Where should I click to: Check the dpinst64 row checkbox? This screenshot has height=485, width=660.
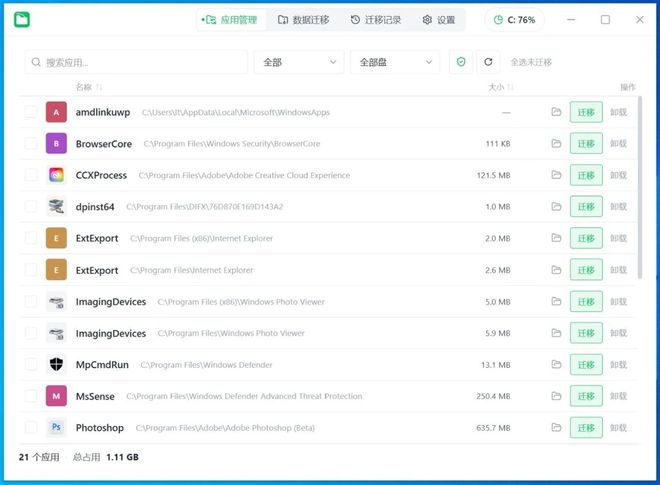[31, 206]
